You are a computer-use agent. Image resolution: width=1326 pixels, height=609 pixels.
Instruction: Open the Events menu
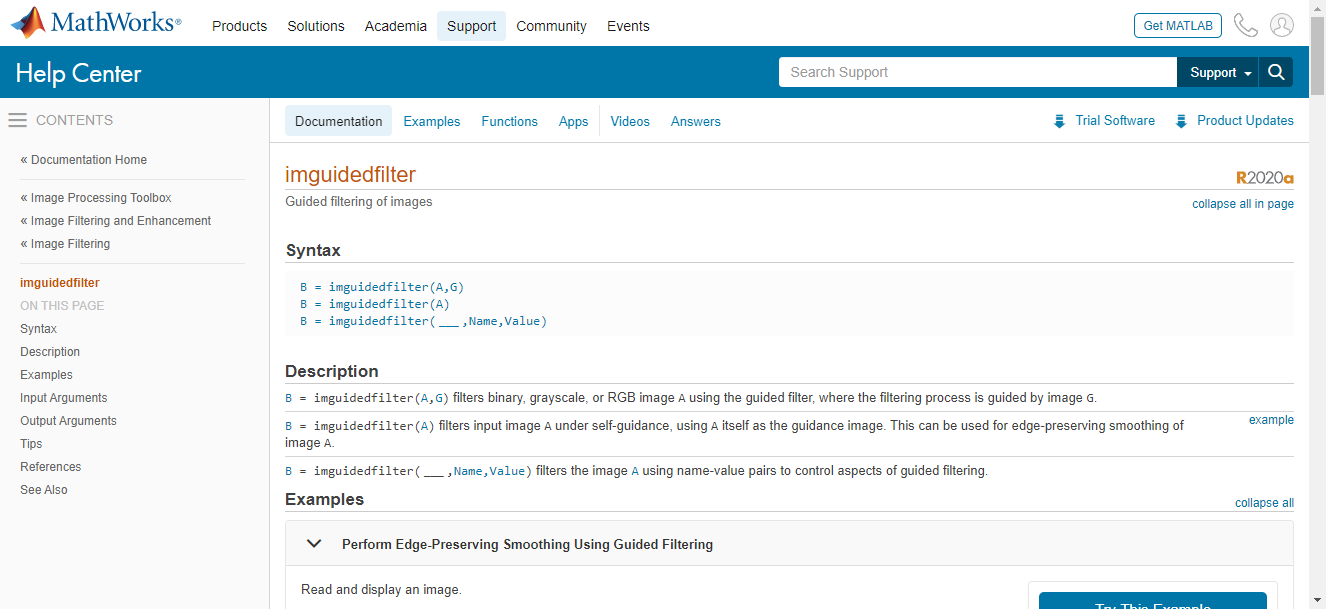[x=628, y=26]
